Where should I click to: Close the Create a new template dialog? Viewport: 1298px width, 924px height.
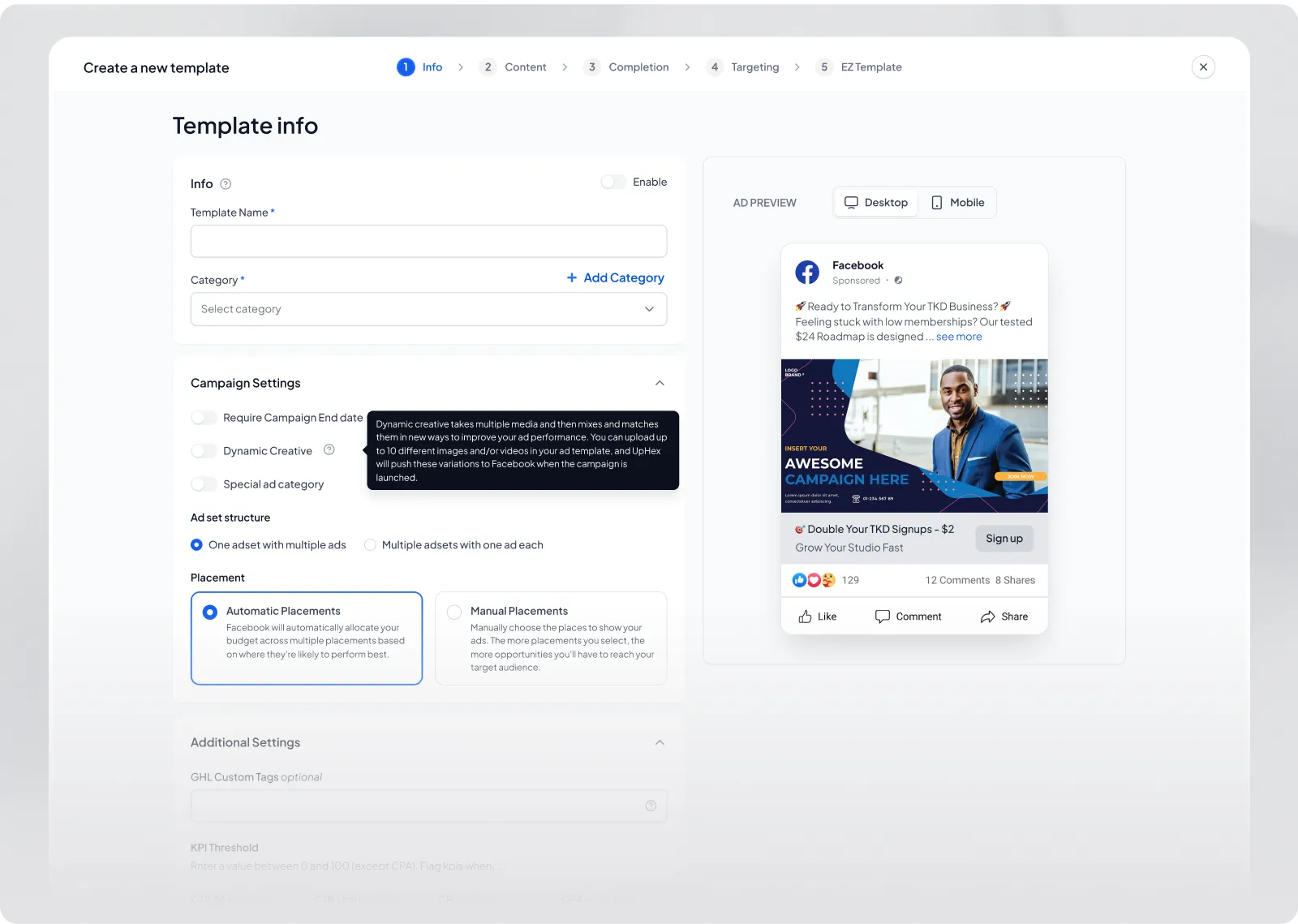pos(1203,67)
